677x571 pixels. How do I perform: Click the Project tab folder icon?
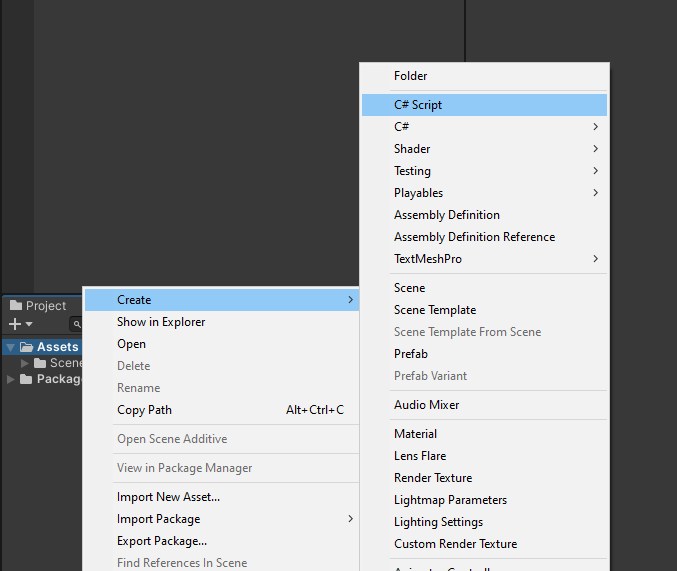click(16, 305)
